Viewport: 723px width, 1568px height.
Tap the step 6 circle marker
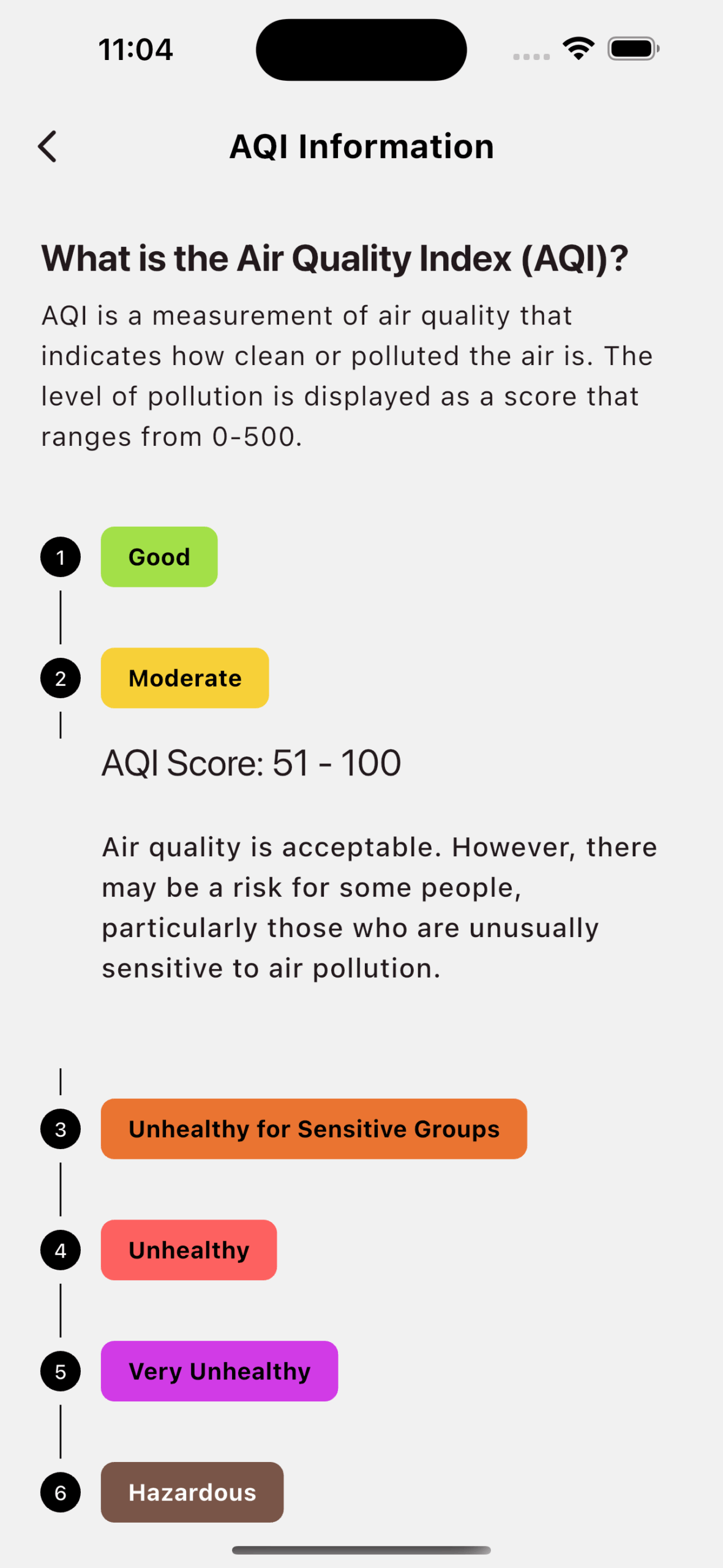click(61, 1493)
